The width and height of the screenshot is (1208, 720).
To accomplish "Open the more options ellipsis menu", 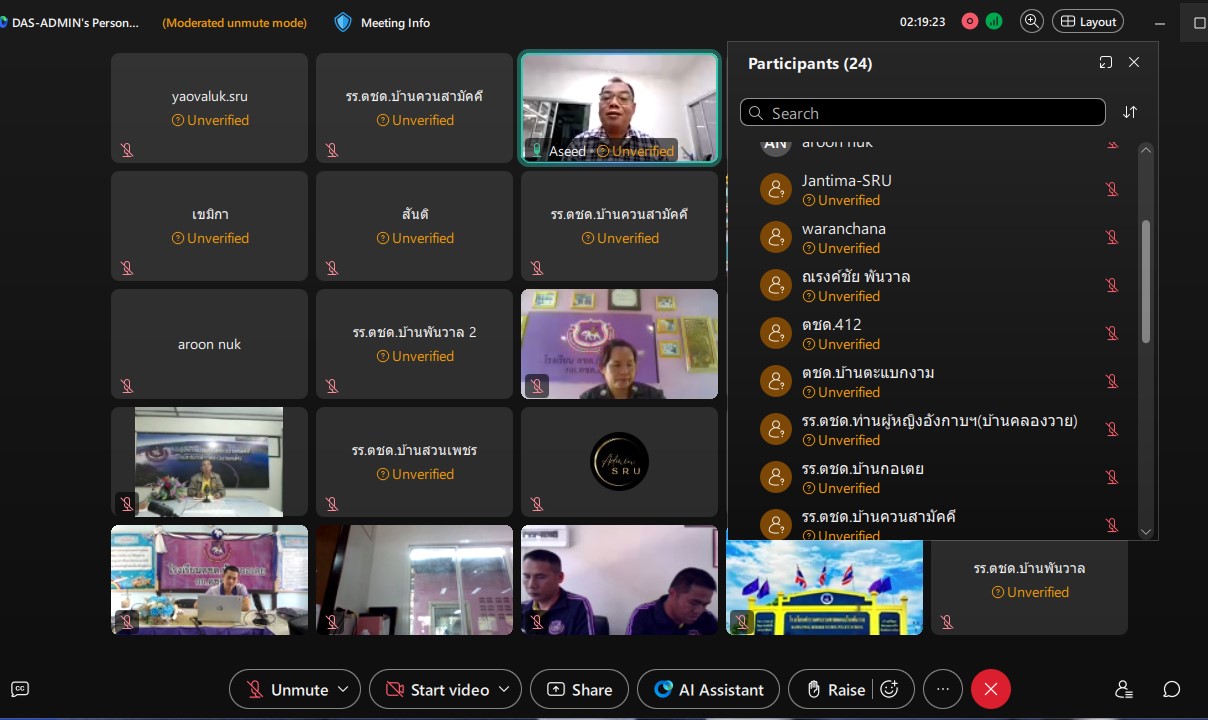I will pos(942,689).
